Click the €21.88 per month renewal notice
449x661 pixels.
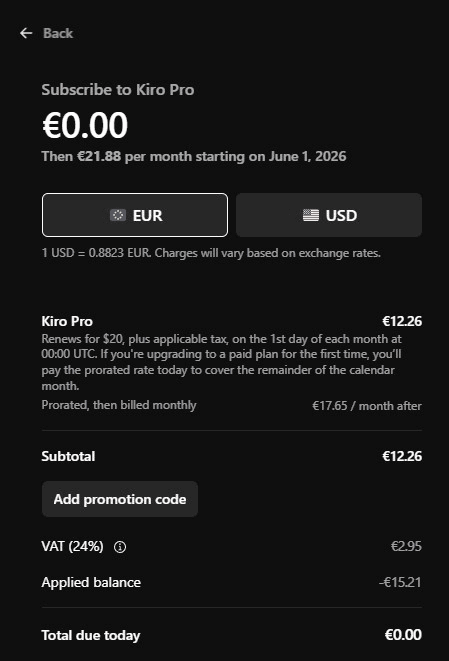click(x=194, y=156)
